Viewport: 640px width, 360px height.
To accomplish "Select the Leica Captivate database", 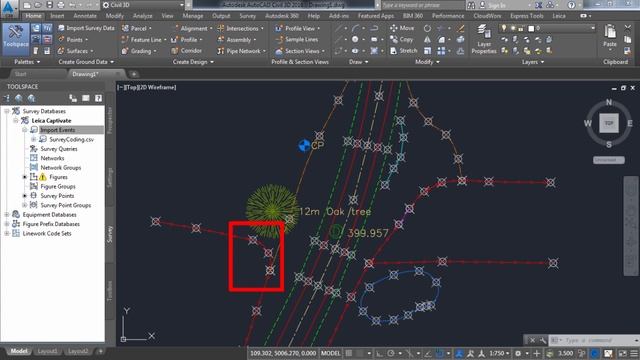I will click(x=51, y=120).
